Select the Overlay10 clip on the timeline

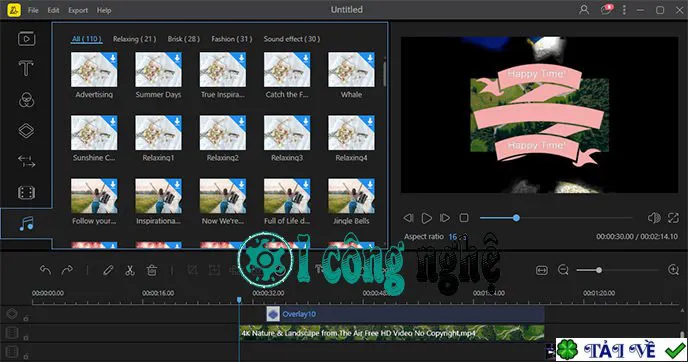(x=405, y=314)
